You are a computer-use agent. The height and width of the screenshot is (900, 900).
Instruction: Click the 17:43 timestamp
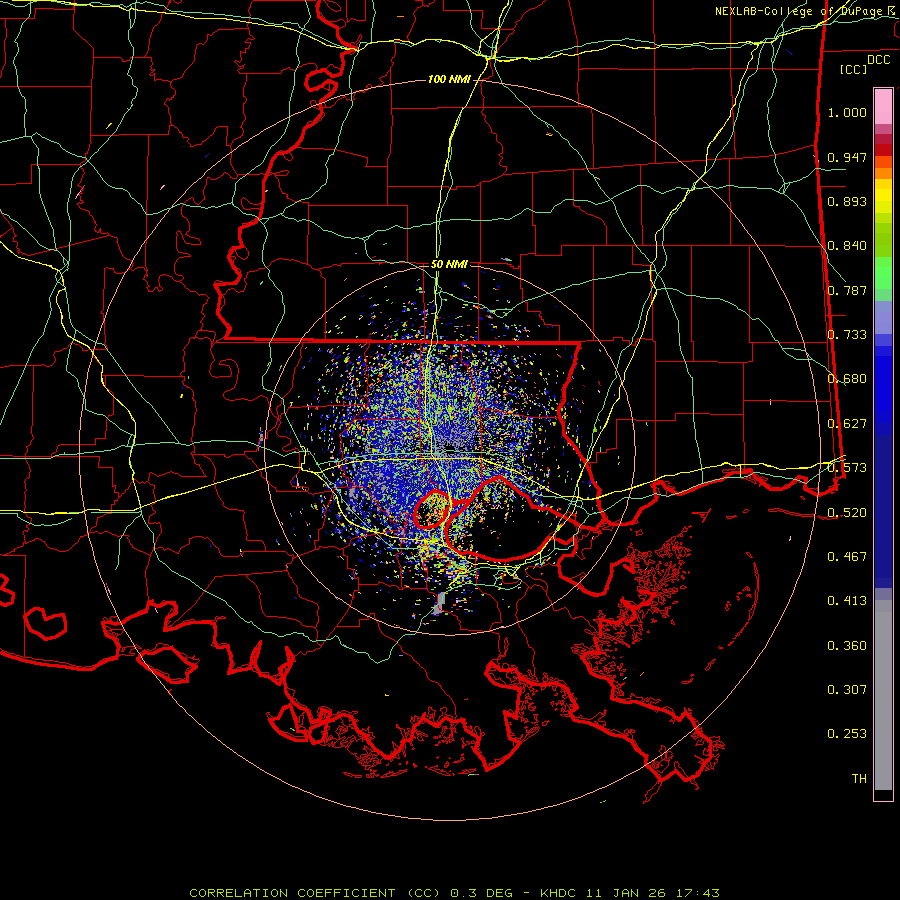coord(697,893)
